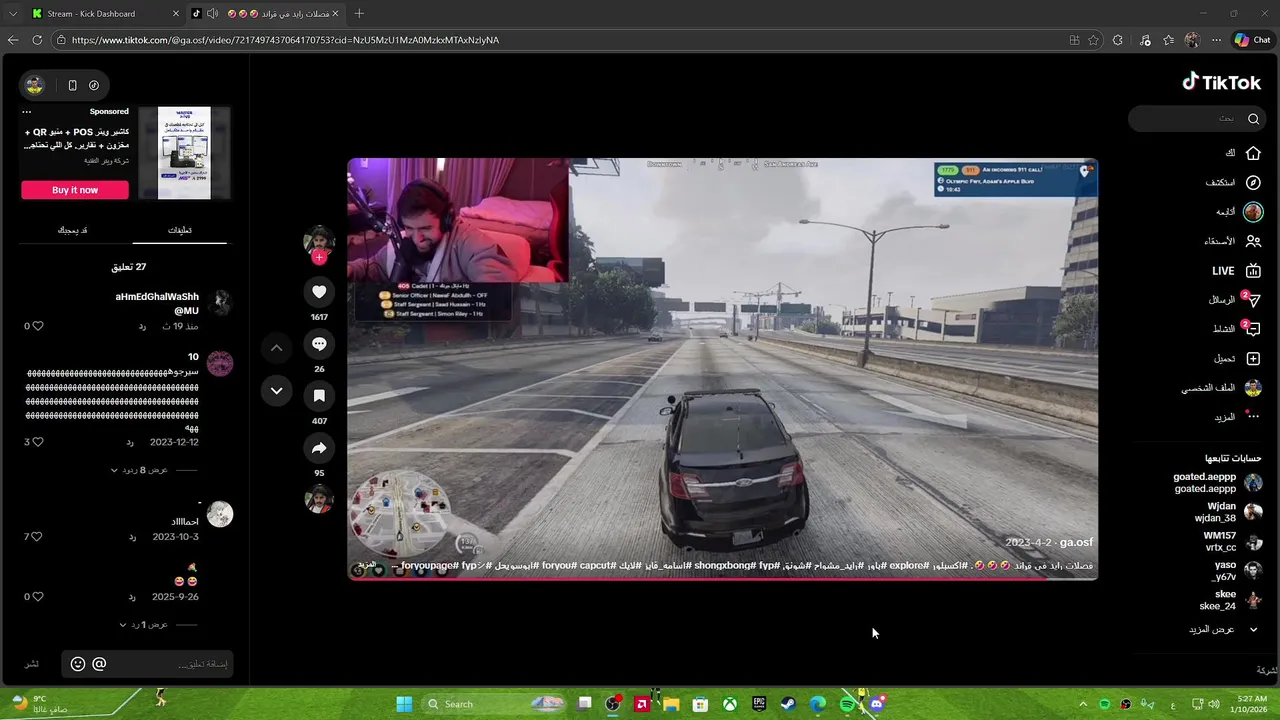1280x720 pixels.
Task: Open the Windows Start menu
Action: [x=404, y=704]
